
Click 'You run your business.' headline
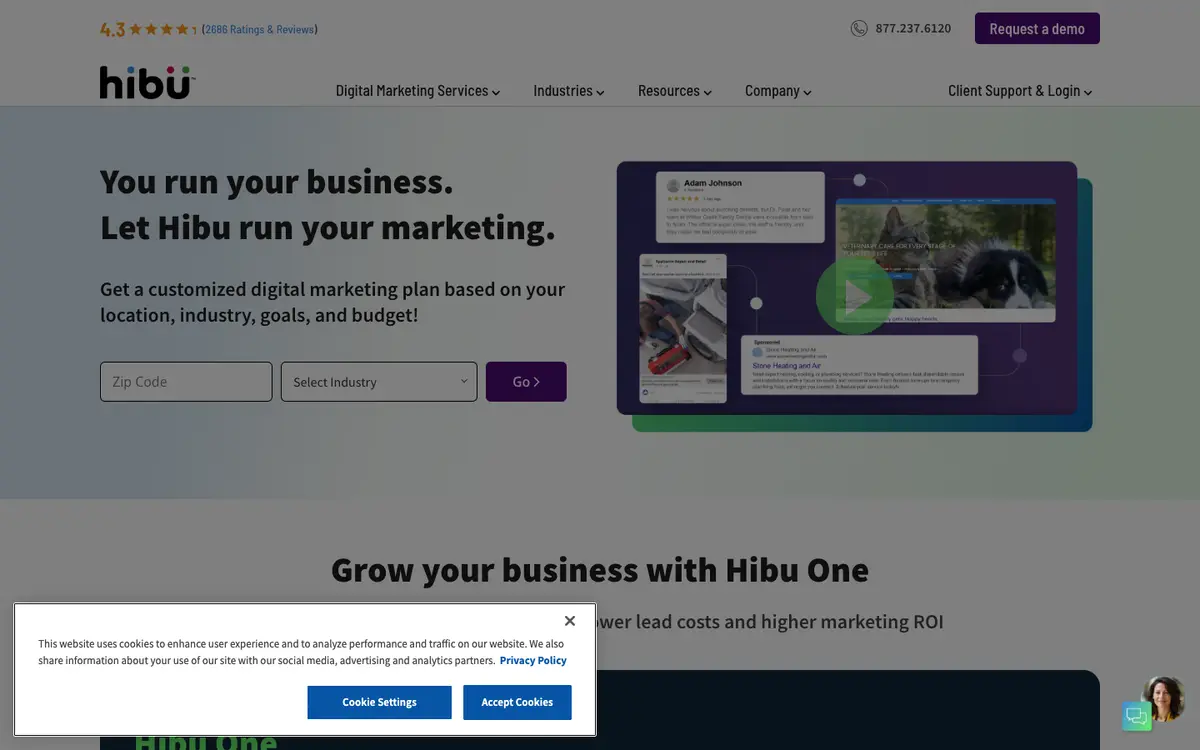276,182
